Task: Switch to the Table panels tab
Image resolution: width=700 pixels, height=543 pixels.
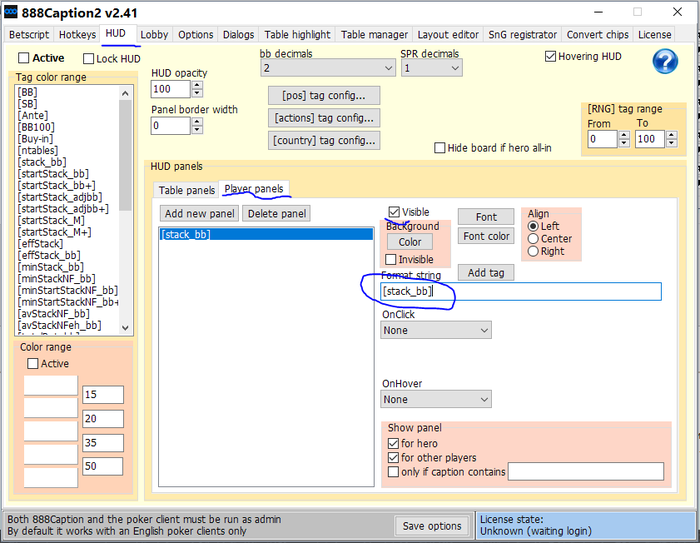Action: 187,190
